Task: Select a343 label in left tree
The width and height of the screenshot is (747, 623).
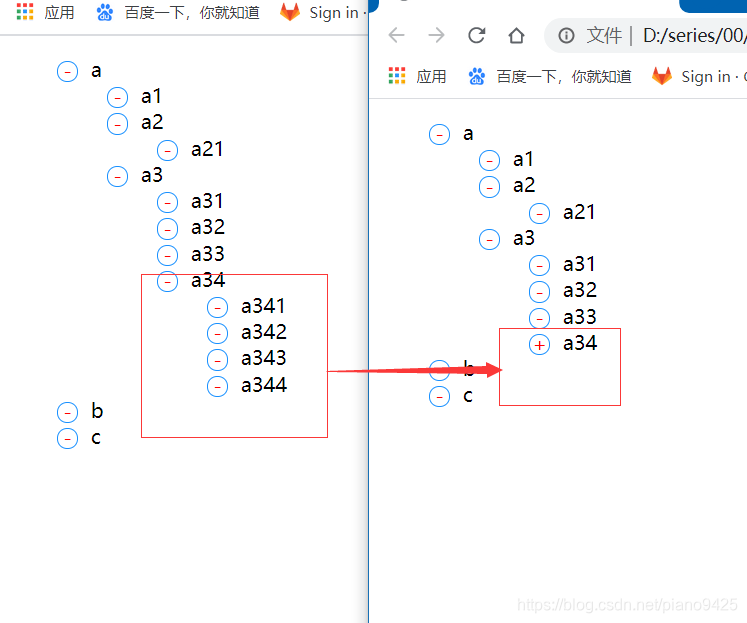Action: 263,359
